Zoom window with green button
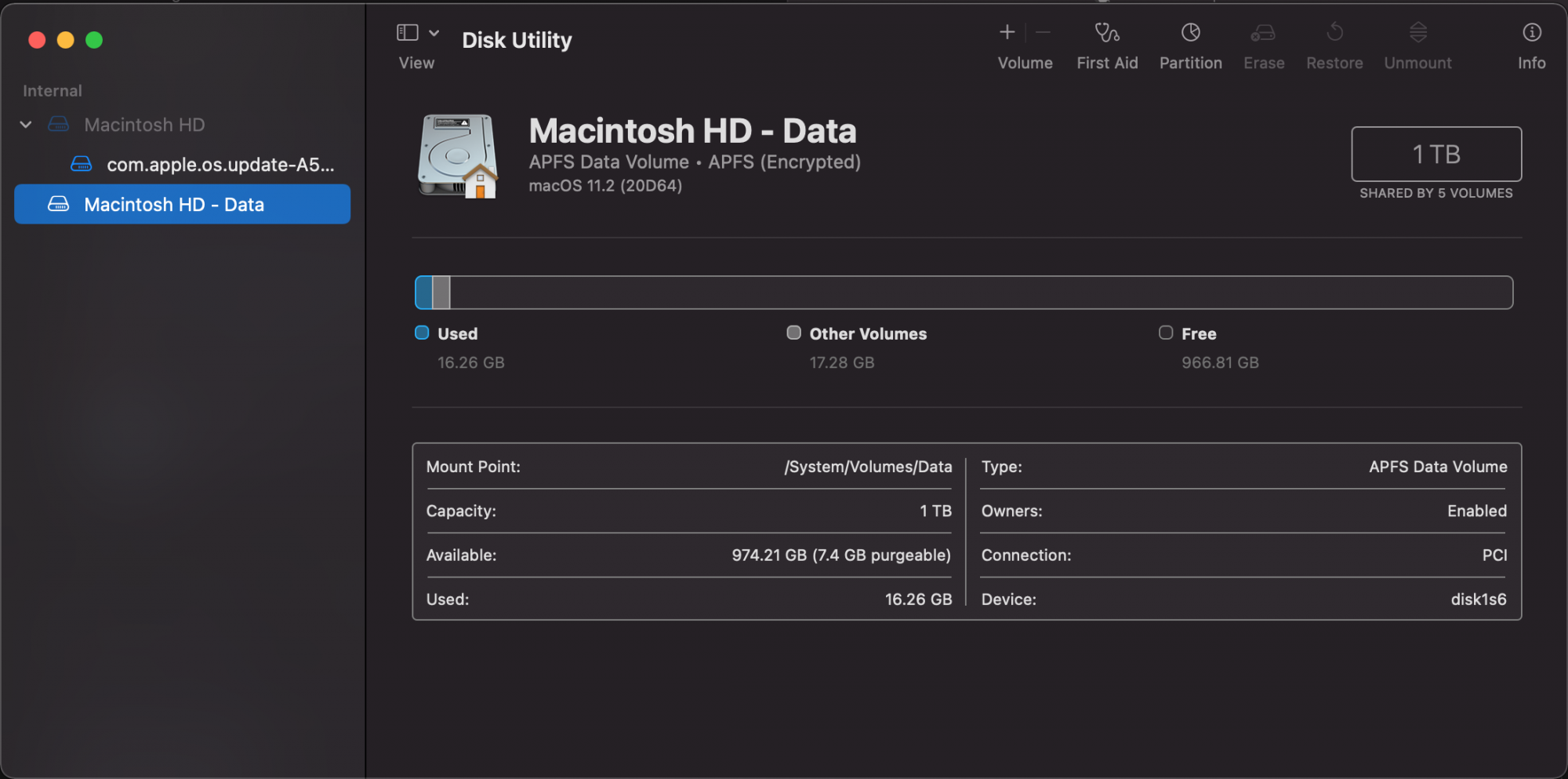This screenshot has width=1568, height=779. (x=94, y=40)
